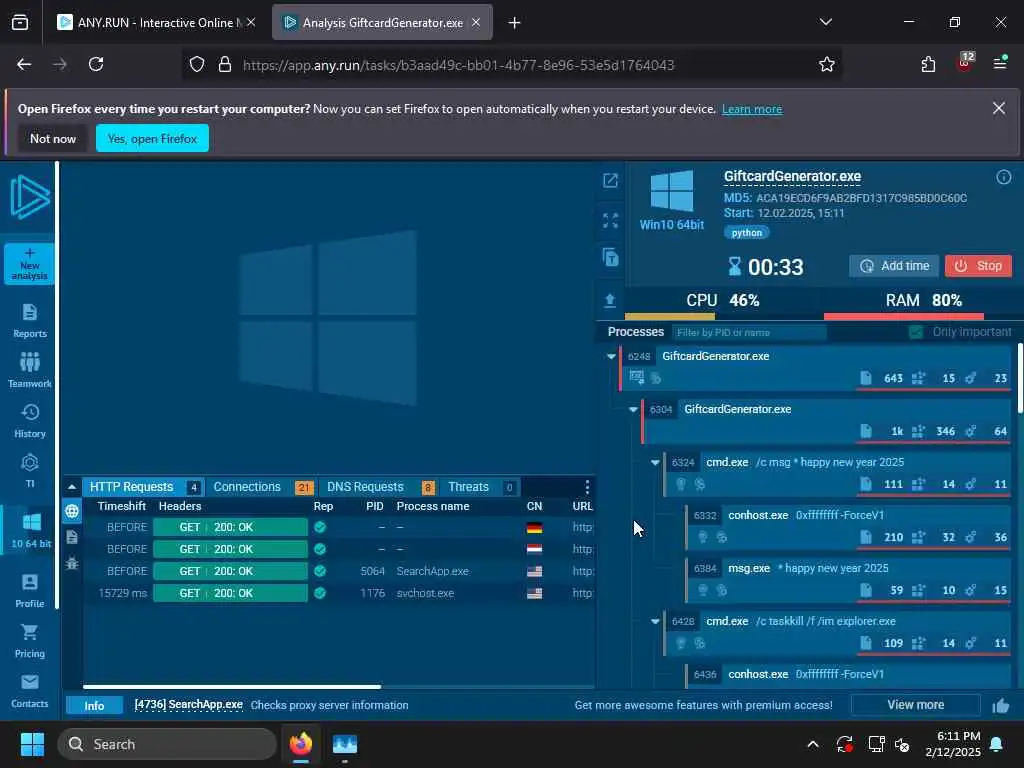
Task: Dismiss the Firefox notification bar
Action: 999,108
